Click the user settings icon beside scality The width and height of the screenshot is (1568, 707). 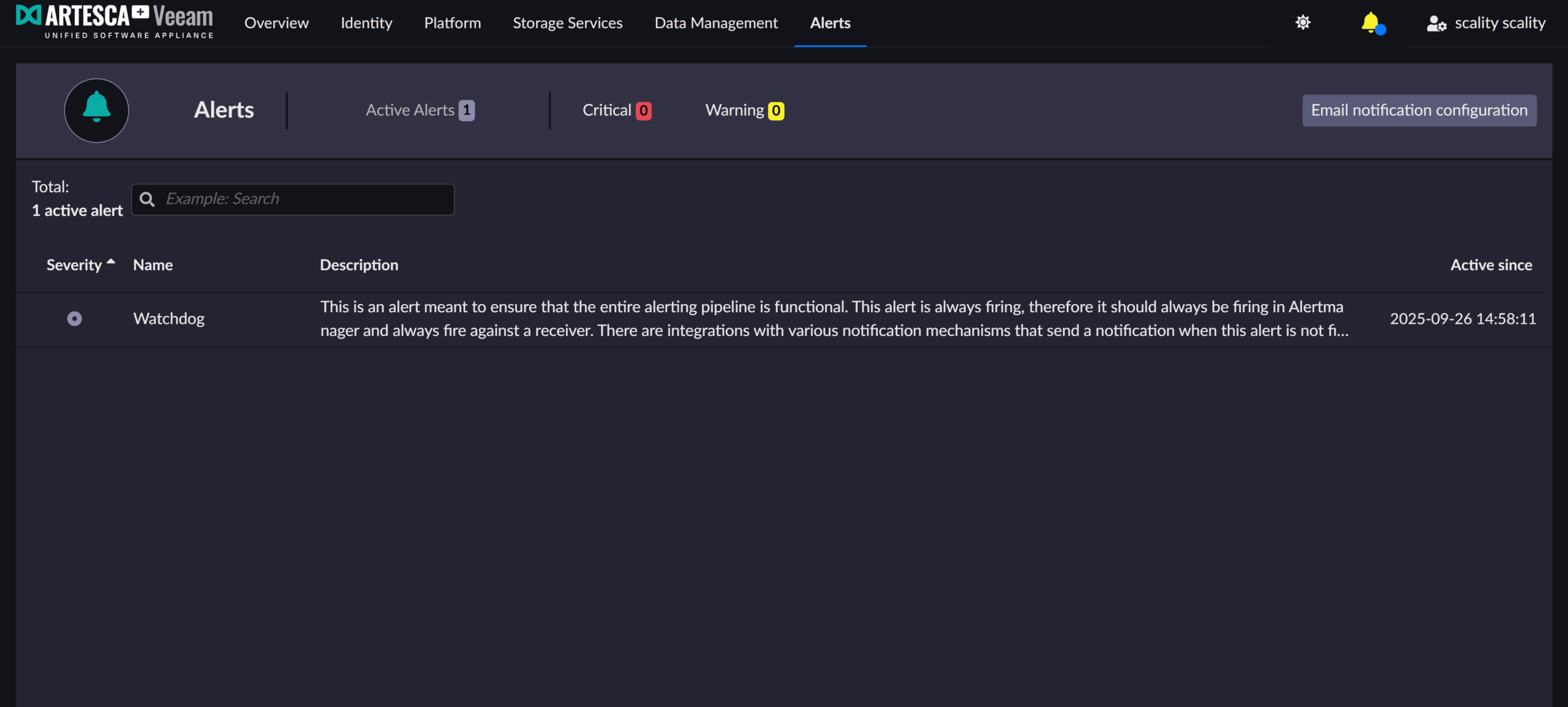pyautogui.click(x=1436, y=23)
